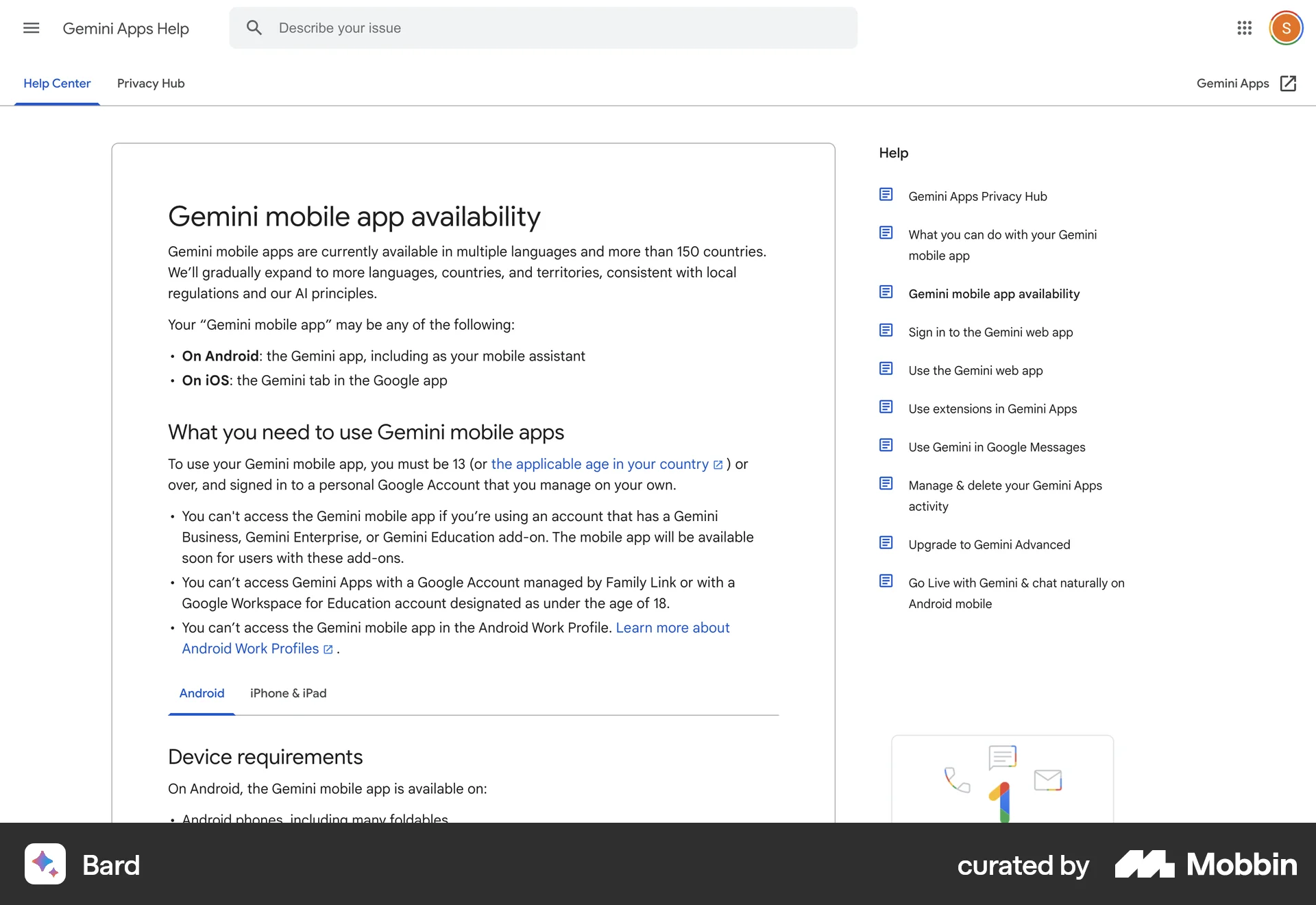1316x905 pixels.
Task: Click the article icon next to Gemini Apps Privacy Hub
Action: tap(886, 194)
